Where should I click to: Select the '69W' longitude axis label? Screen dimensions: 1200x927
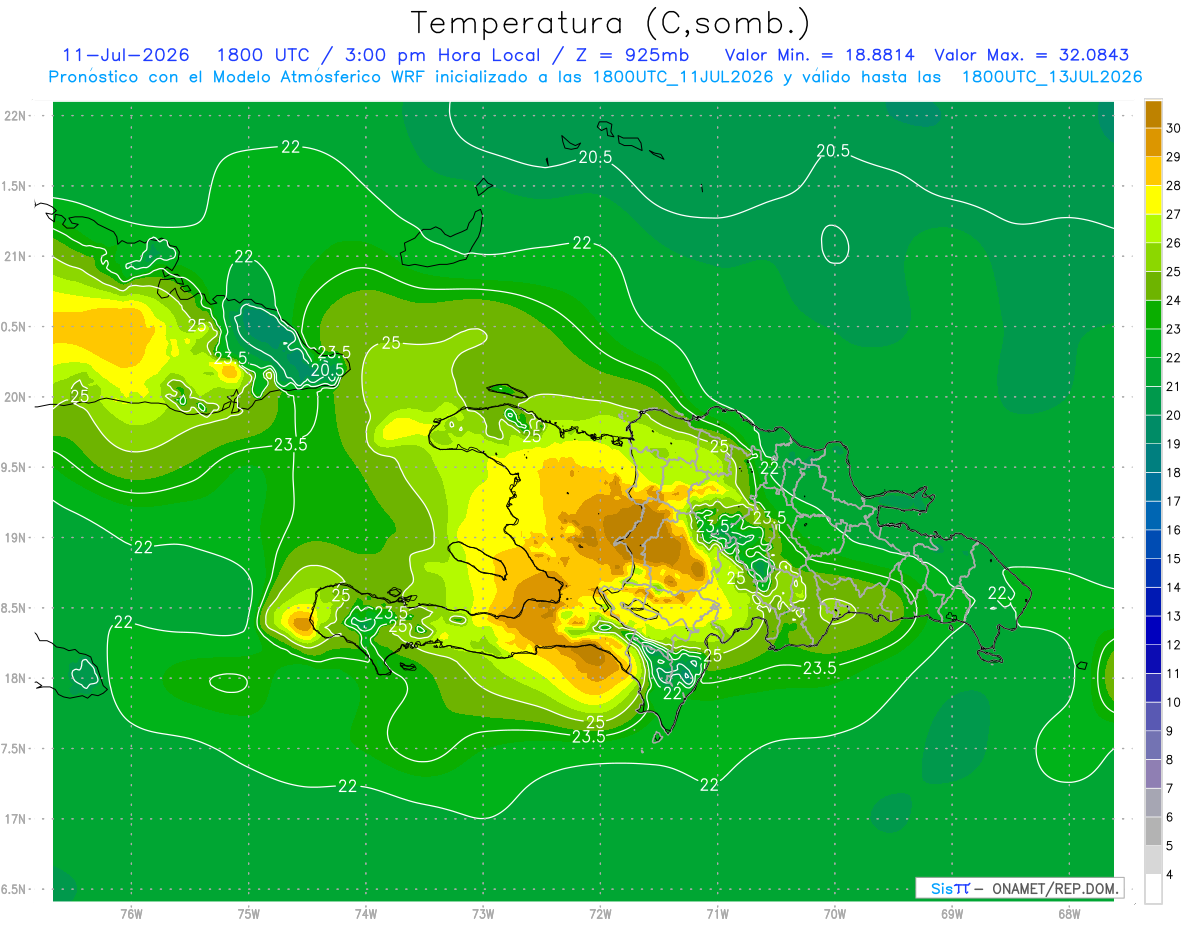coord(951,914)
